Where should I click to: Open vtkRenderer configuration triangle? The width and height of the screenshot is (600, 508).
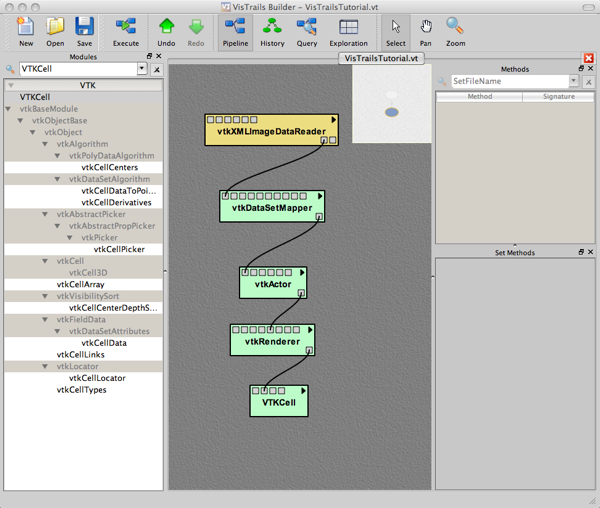310,330
